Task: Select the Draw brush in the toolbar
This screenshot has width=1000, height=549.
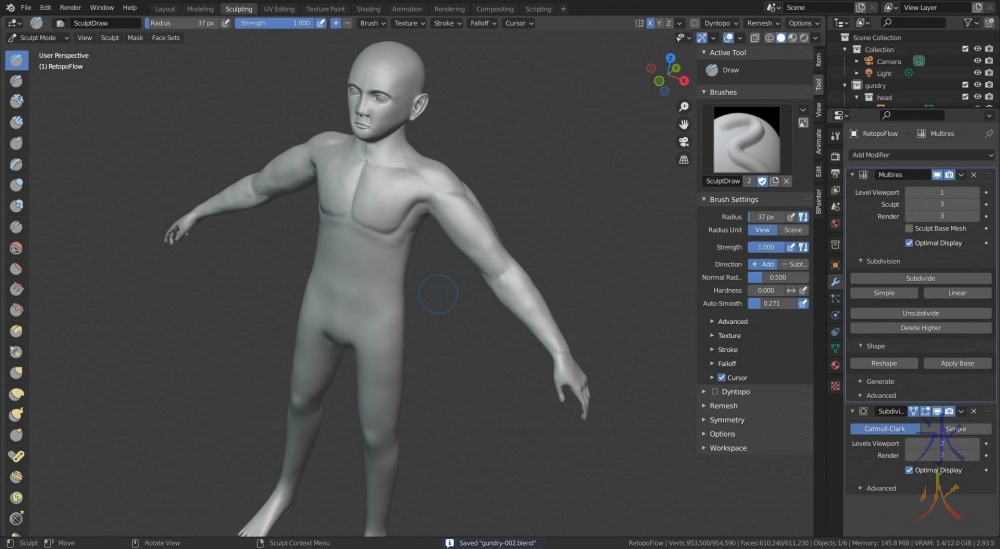Action: 17,60
